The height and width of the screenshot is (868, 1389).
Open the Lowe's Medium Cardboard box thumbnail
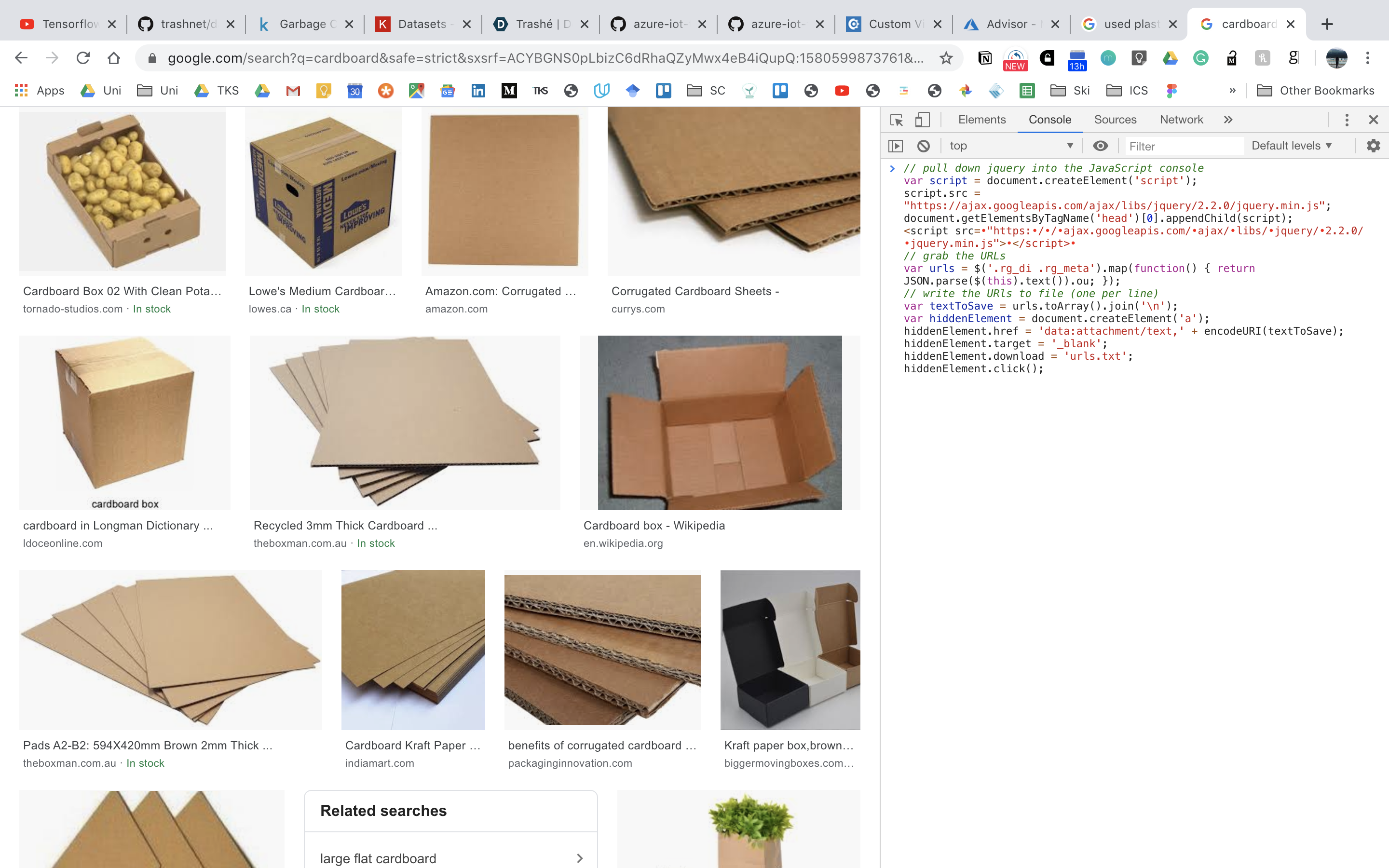(323, 191)
